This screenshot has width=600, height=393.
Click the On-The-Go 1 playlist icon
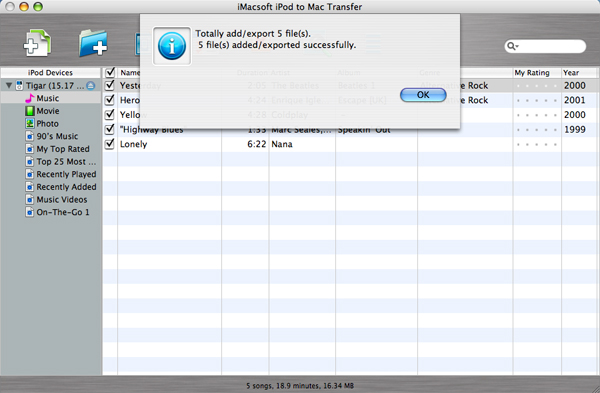(x=29, y=212)
